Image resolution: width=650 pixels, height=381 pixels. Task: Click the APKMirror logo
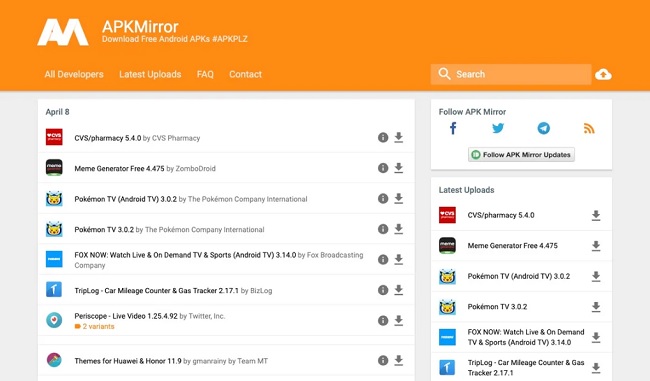63,32
